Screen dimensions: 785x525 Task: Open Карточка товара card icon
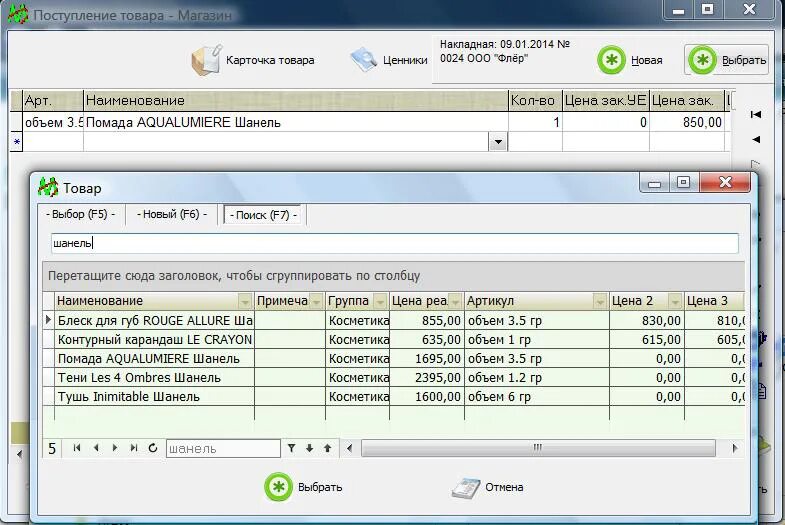252,61
